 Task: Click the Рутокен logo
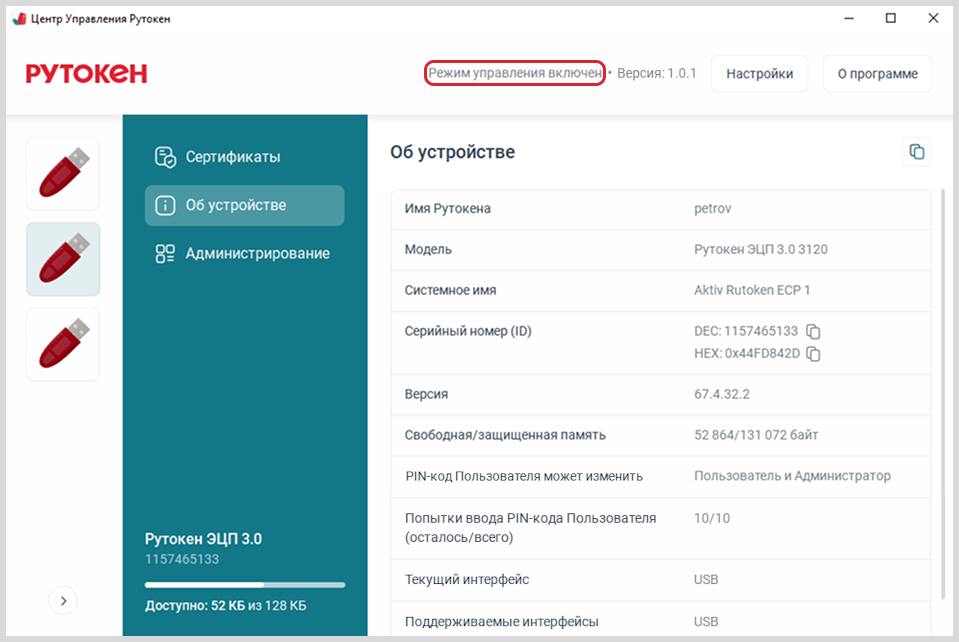86,74
